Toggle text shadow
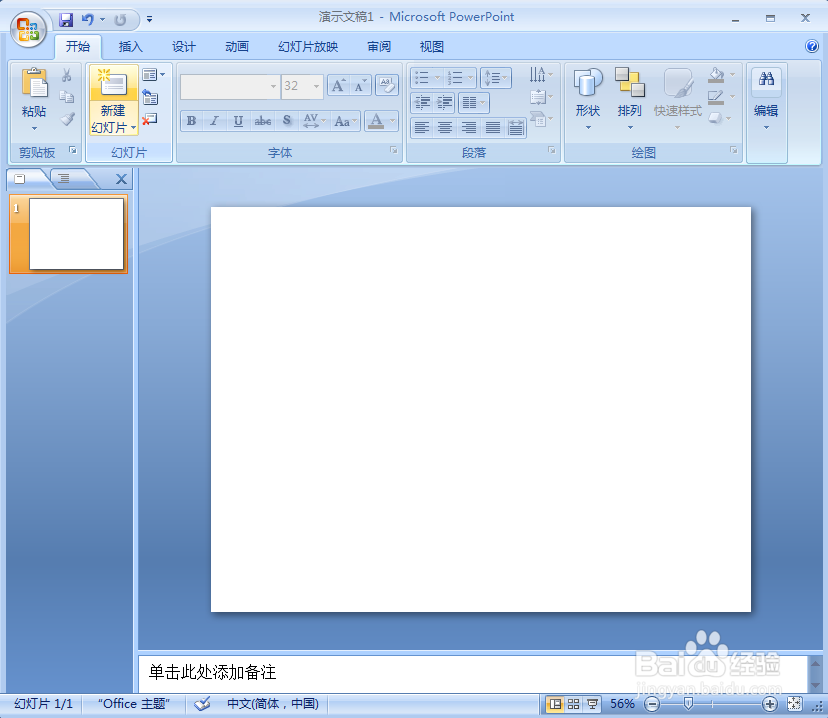The height and width of the screenshot is (718, 828). (287, 121)
